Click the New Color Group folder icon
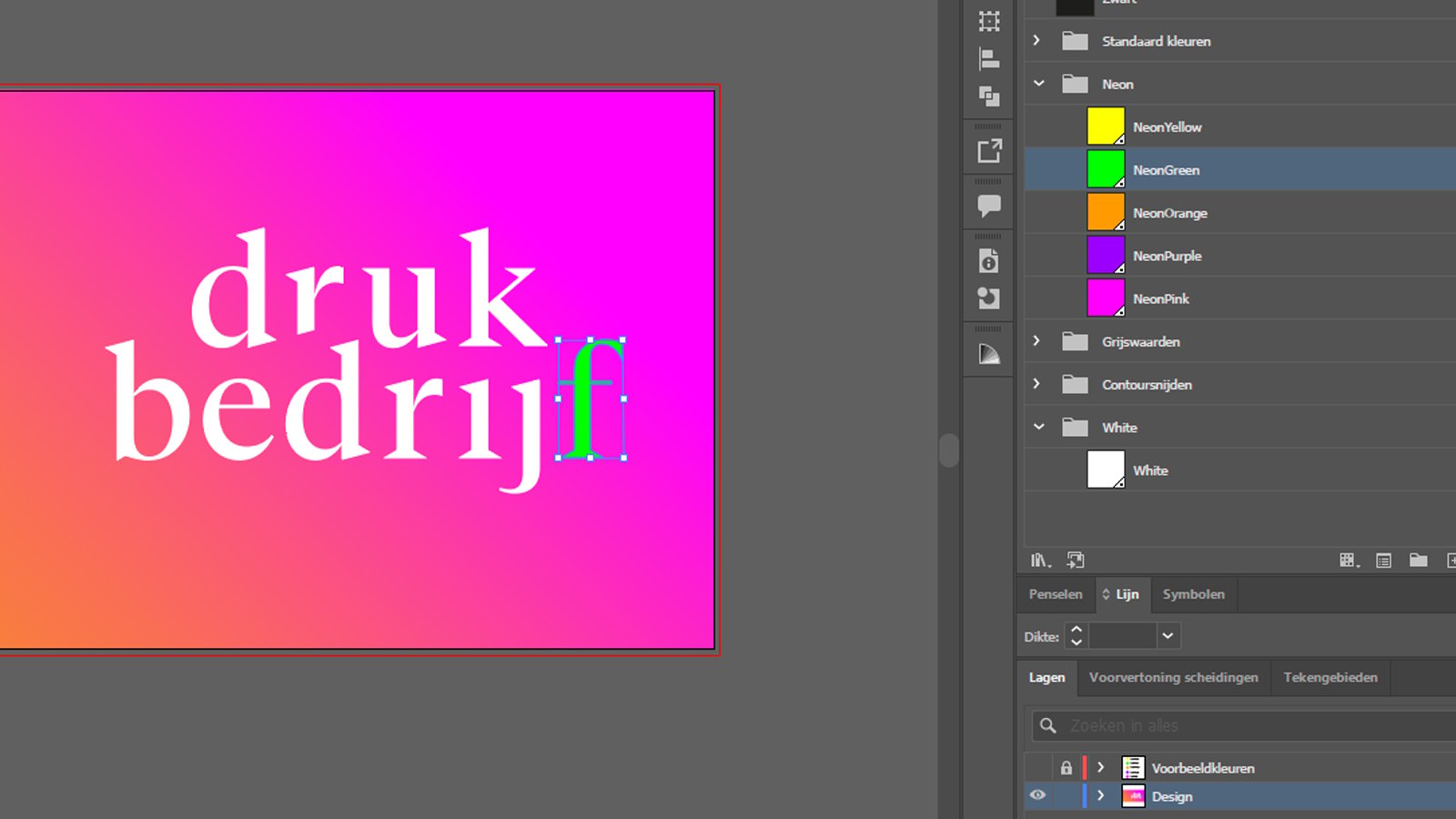The image size is (1456, 819). (x=1418, y=561)
